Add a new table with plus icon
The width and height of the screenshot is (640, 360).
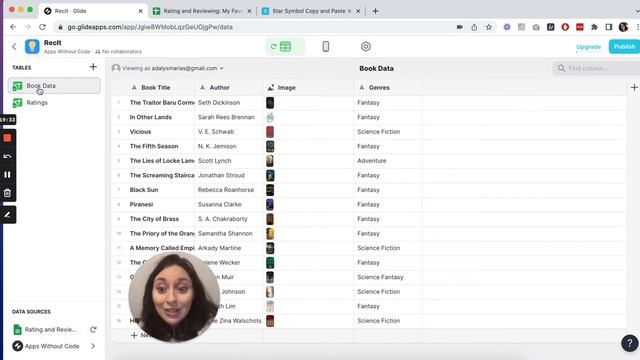93,67
